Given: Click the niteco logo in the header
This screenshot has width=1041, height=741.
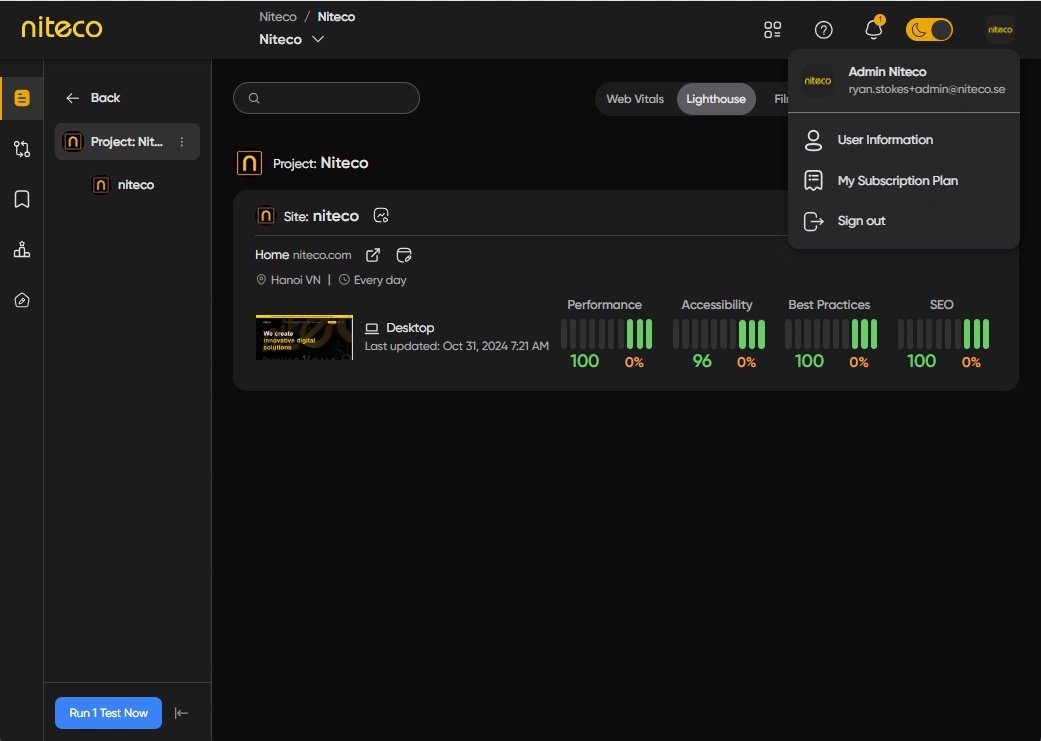Looking at the screenshot, I should tap(62, 28).
